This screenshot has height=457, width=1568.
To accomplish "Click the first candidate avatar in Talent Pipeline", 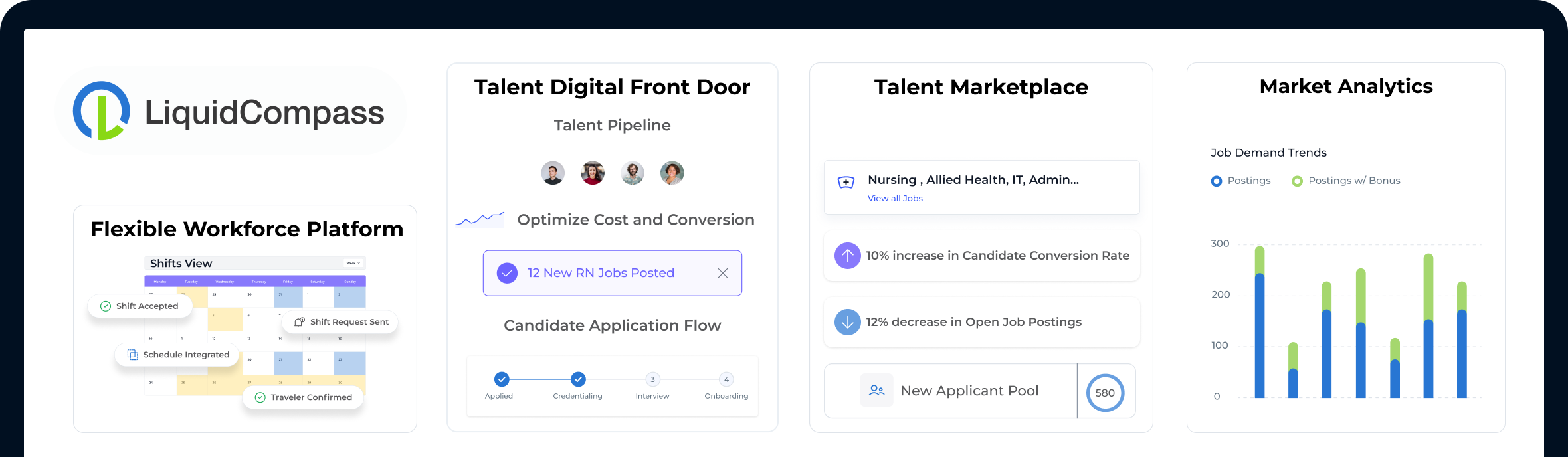I will [553, 173].
